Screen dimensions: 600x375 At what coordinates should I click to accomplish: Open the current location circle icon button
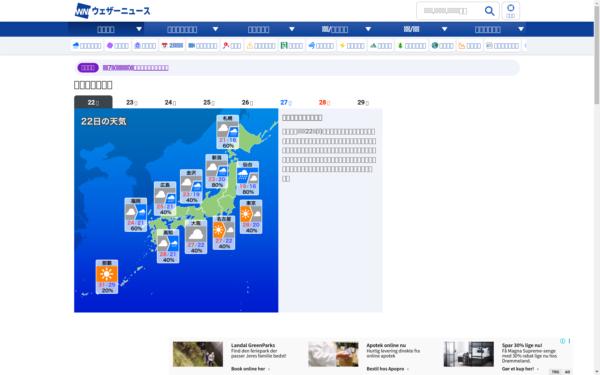[x=510, y=11]
